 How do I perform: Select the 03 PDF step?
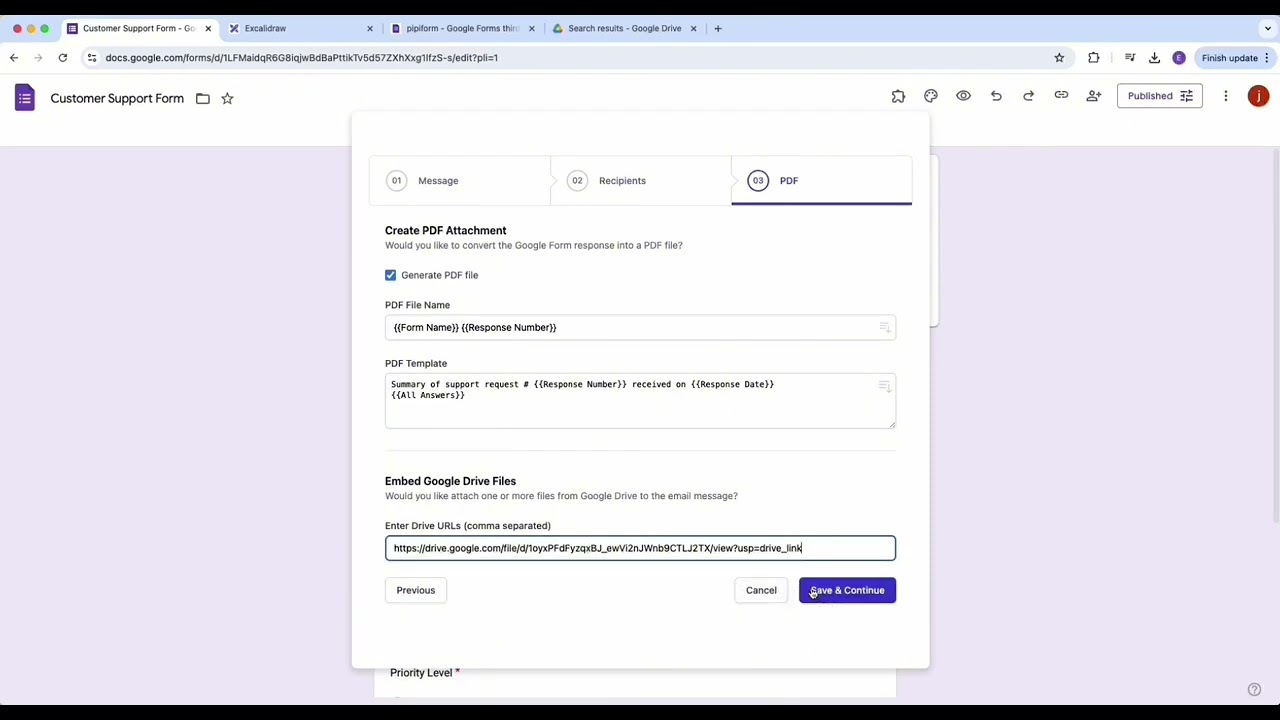click(821, 181)
